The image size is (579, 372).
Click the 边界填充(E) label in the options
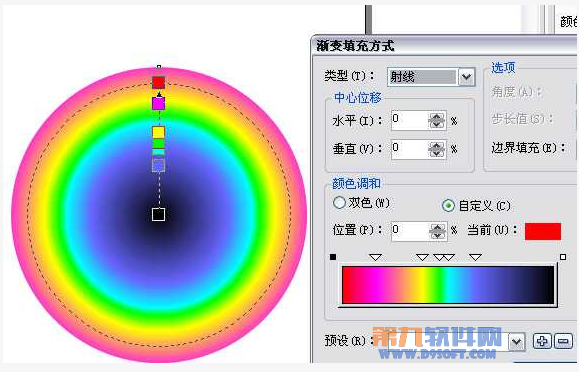point(529,148)
